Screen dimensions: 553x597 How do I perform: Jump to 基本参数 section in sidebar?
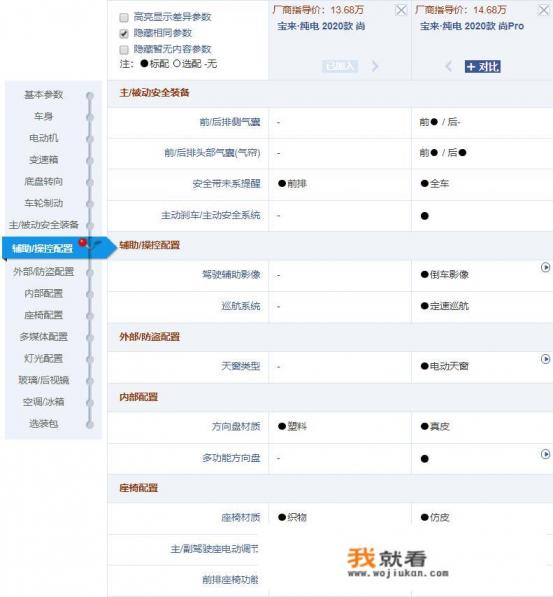pyautogui.click(x=43, y=95)
